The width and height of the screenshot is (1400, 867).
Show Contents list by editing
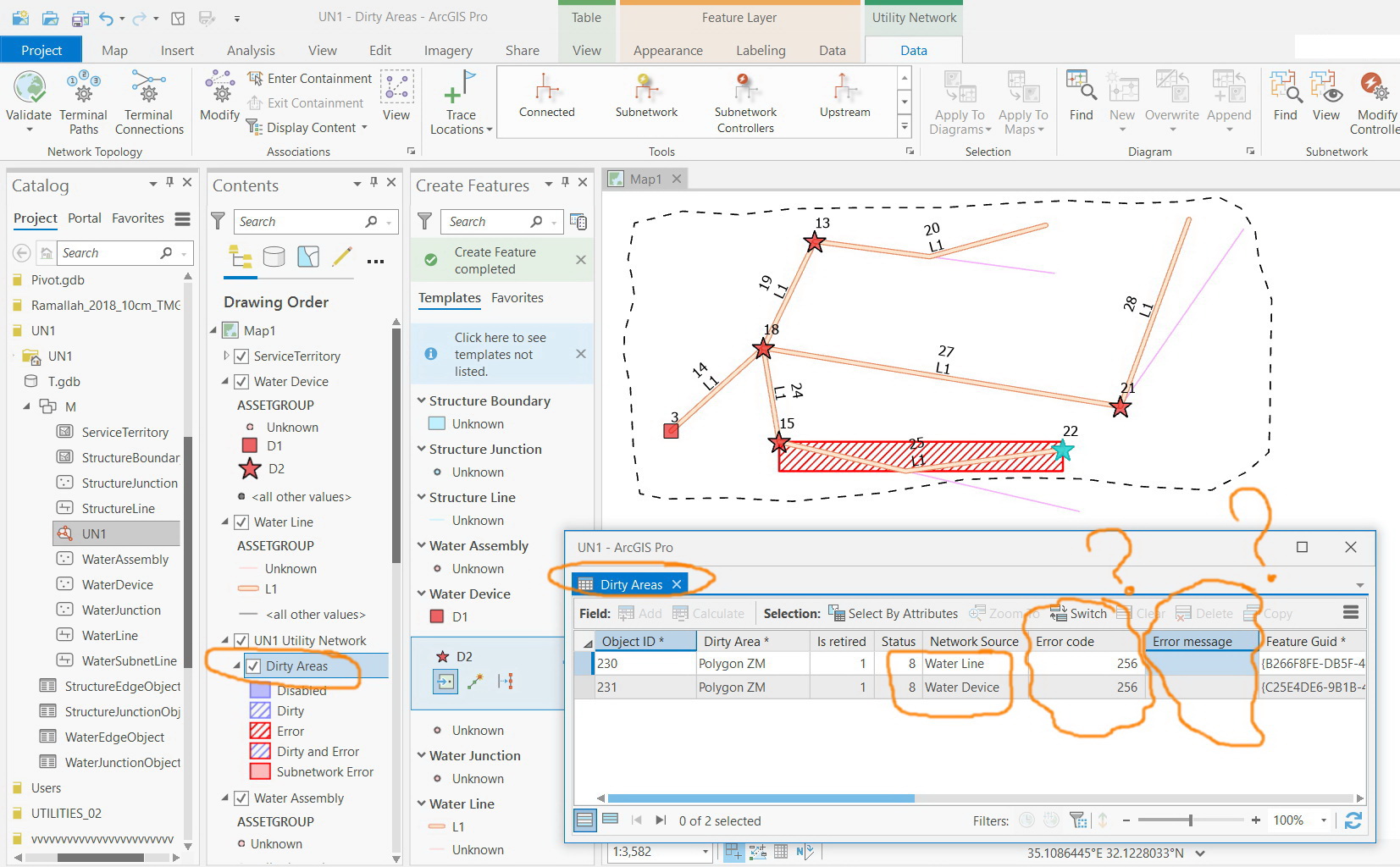(x=342, y=257)
